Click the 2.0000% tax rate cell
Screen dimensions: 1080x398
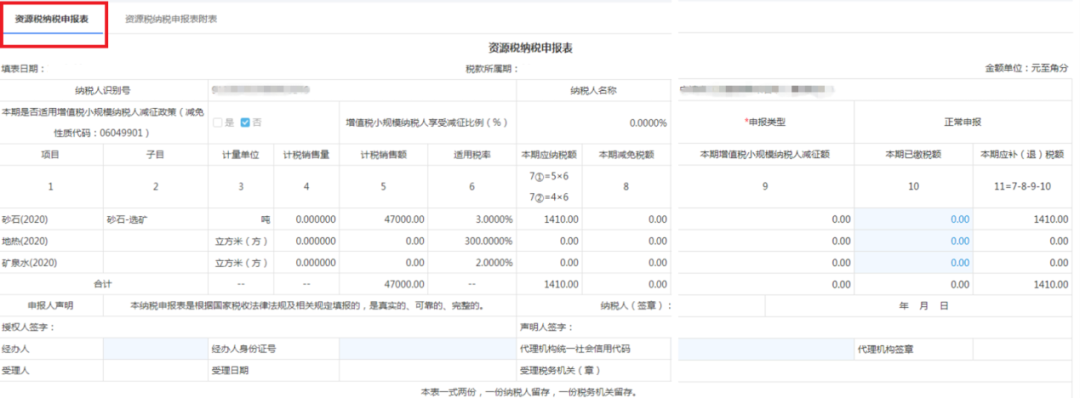pos(472,263)
